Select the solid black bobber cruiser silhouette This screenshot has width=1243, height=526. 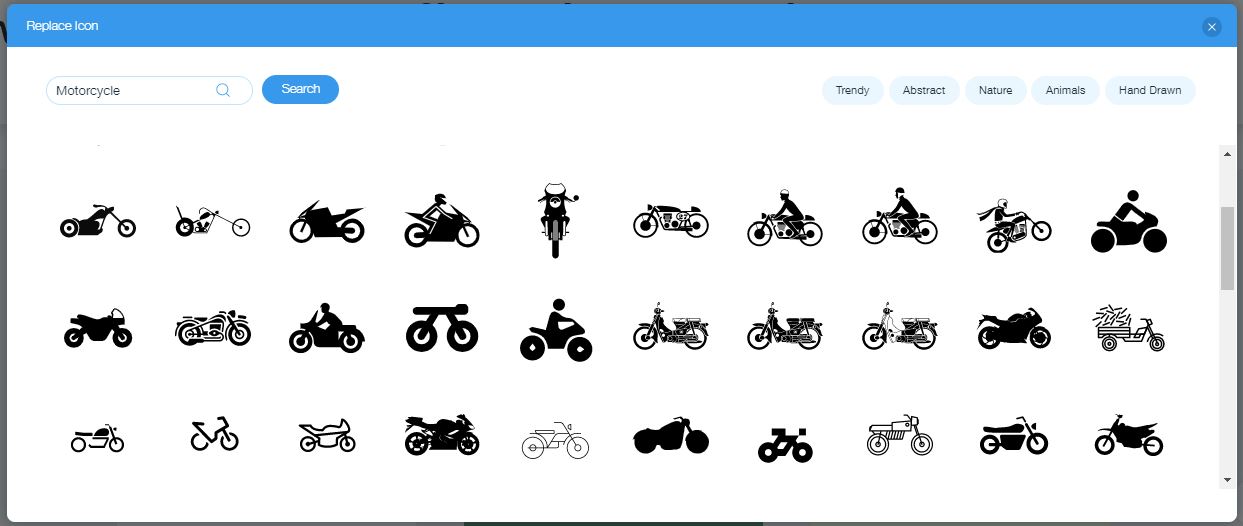pos(671,436)
